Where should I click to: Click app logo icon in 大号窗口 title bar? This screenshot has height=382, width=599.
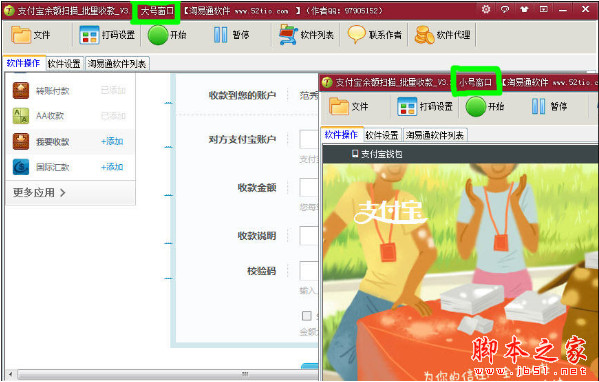(x=9, y=11)
